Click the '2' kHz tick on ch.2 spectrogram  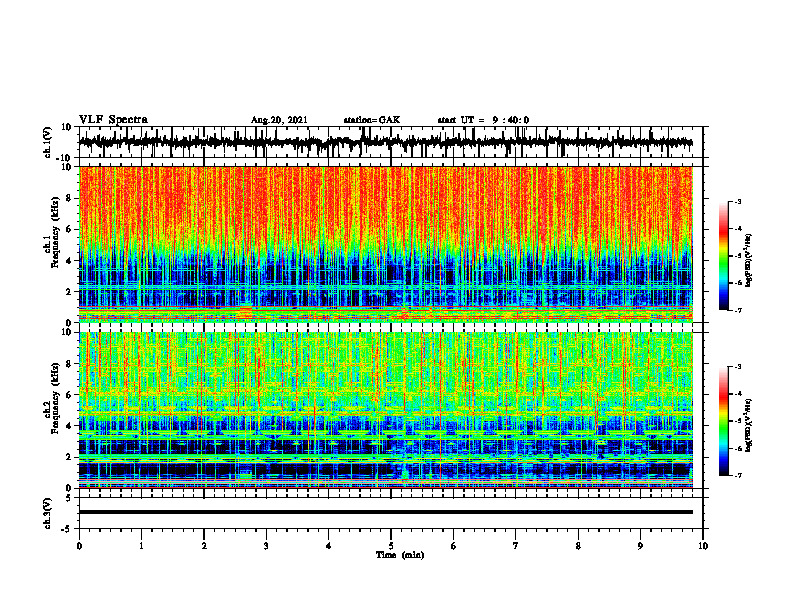(69, 457)
